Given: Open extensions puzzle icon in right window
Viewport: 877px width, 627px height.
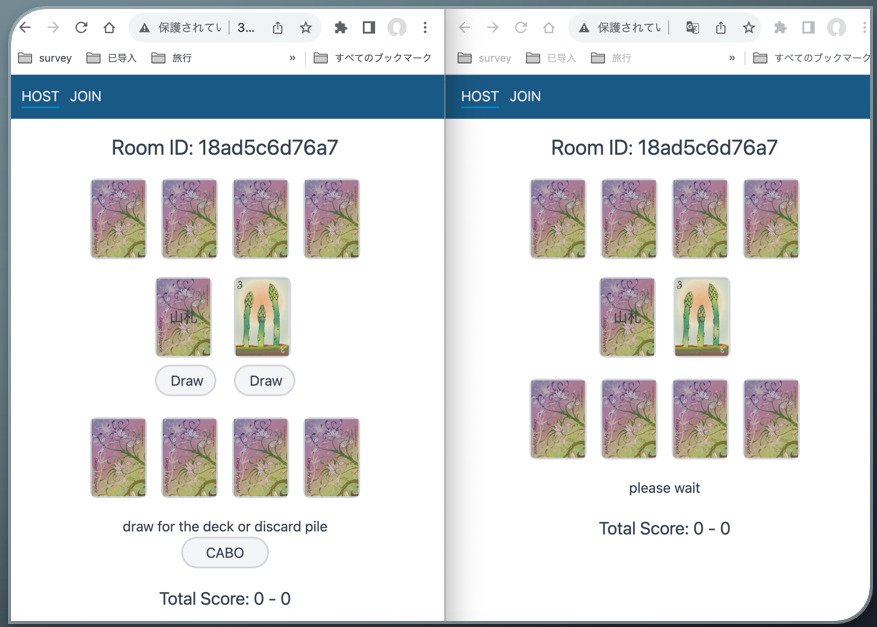Looking at the screenshot, I should (780, 27).
